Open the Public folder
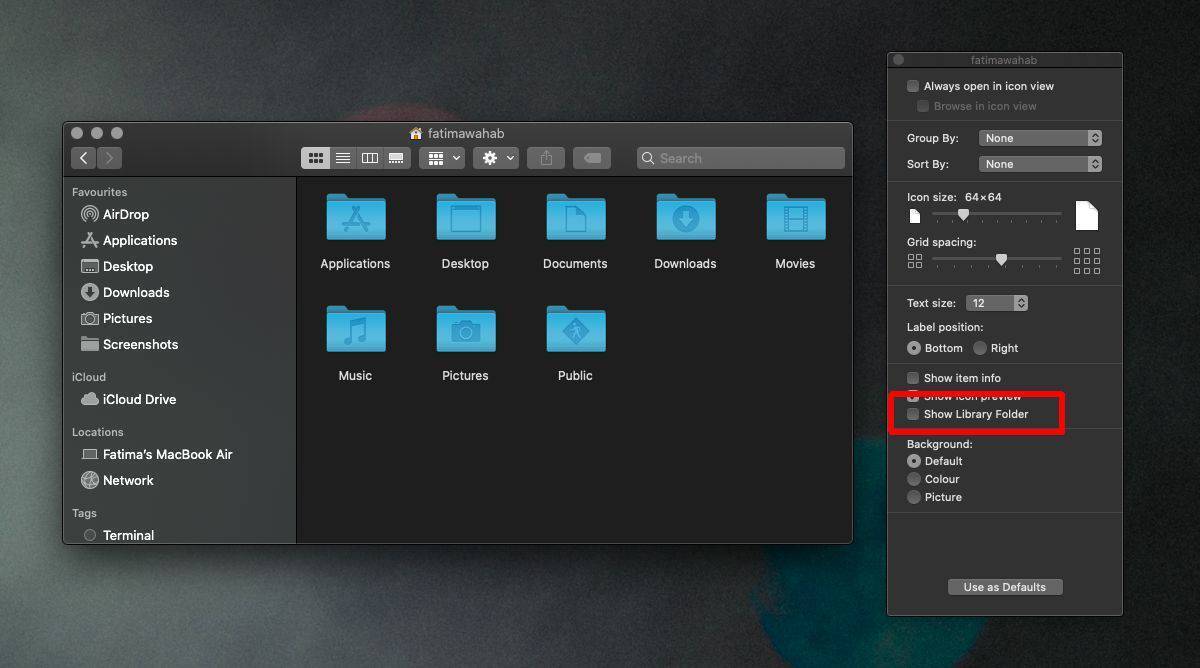1200x668 pixels. [575, 329]
